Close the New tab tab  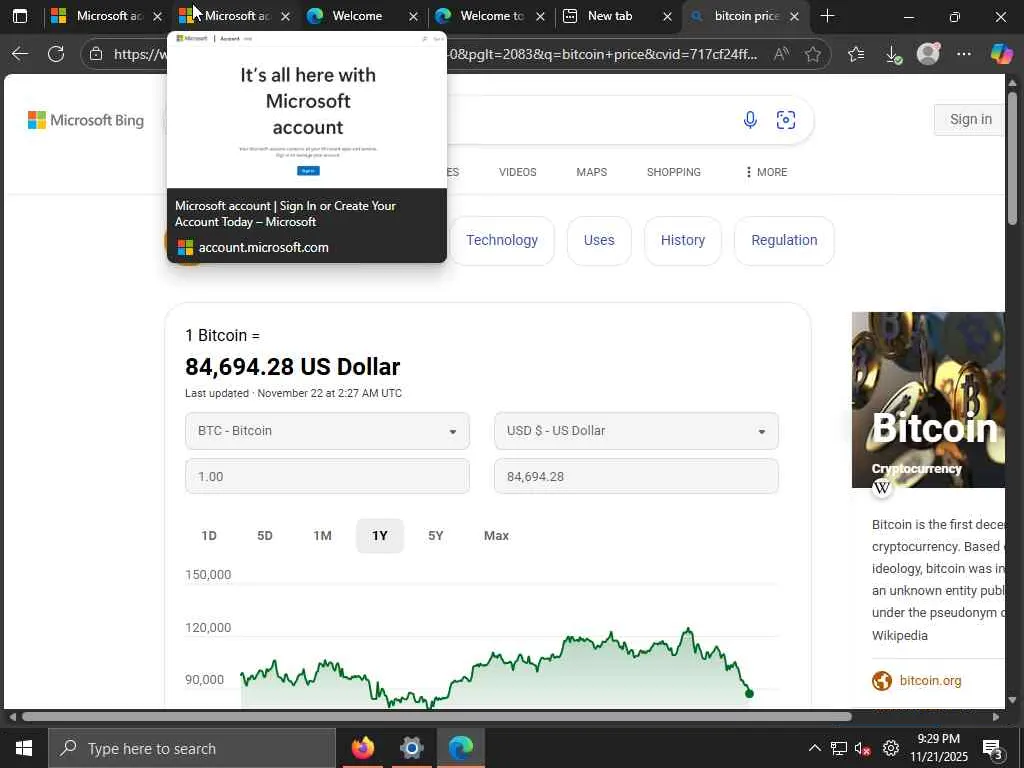click(x=667, y=16)
